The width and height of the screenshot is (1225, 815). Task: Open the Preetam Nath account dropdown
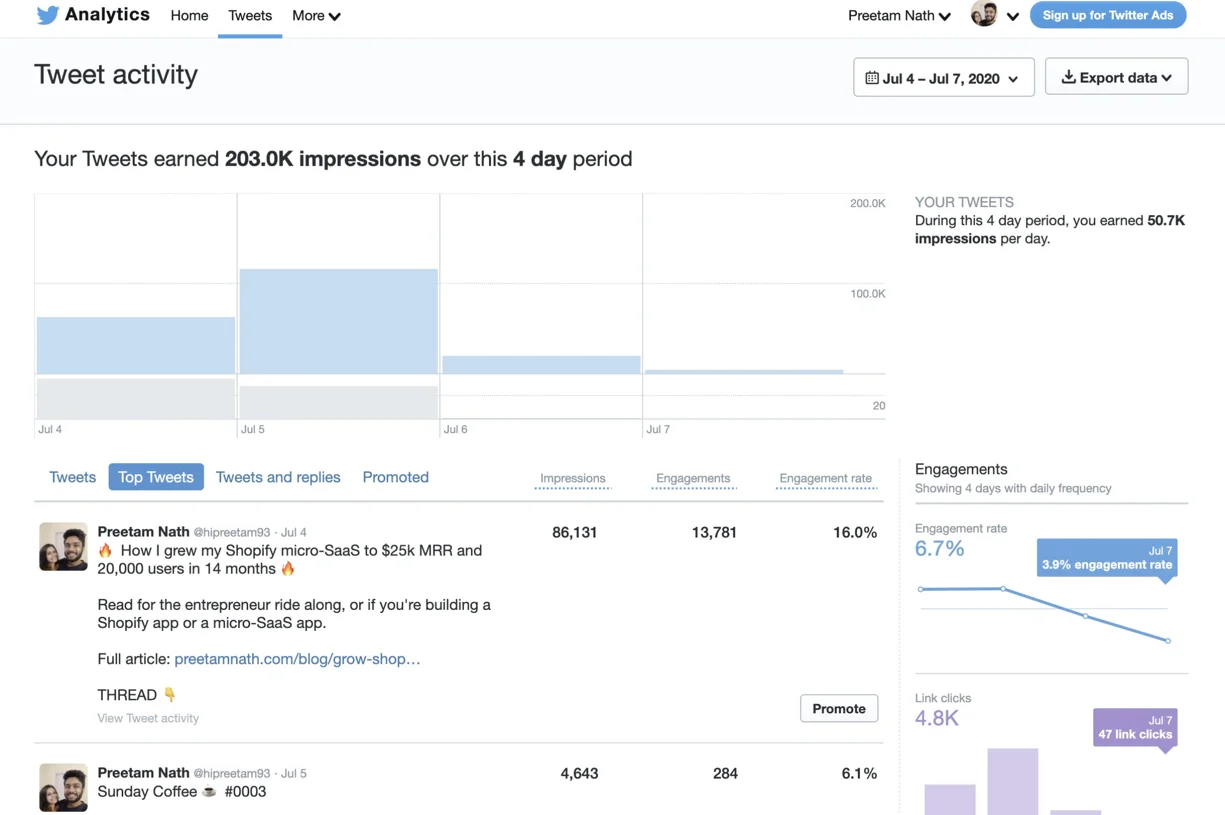pyautogui.click(x=898, y=16)
